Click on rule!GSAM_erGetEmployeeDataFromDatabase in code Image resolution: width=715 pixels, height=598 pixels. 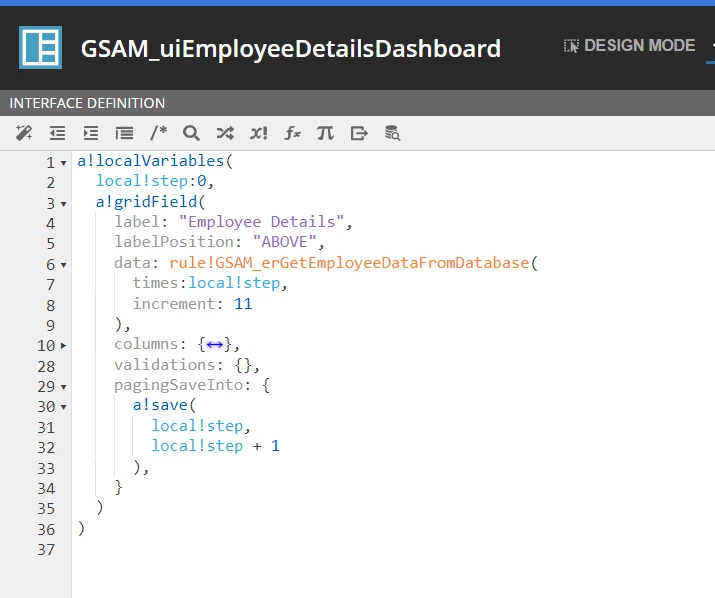[x=349, y=263]
